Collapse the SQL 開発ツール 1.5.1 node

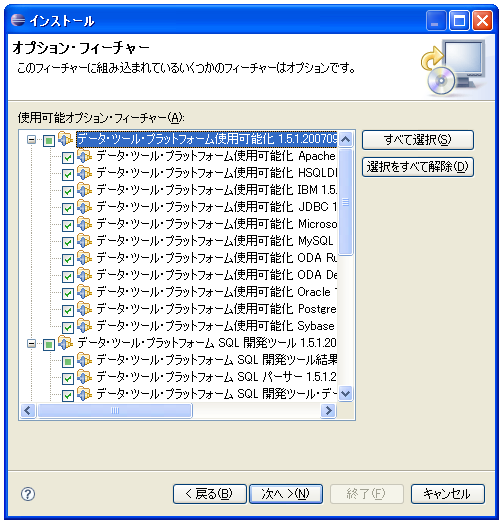32,343
